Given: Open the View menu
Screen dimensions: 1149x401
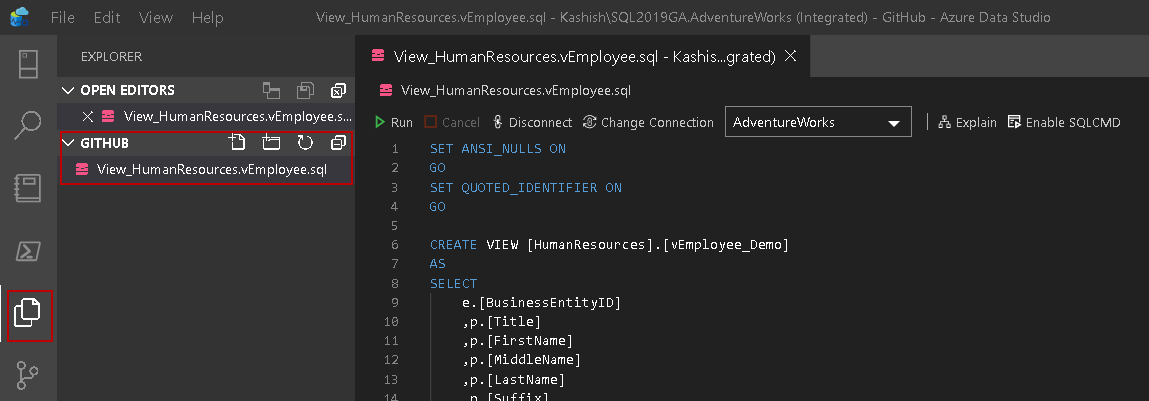Looking at the screenshot, I should [156, 18].
